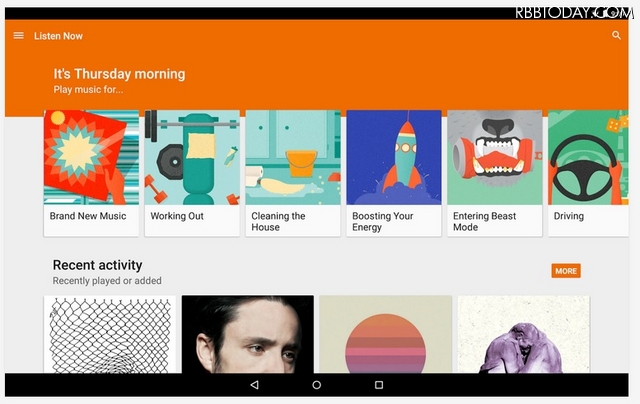Click the 'Play music for...' subtitle
This screenshot has width=640, height=404.
click(x=88, y=89)
